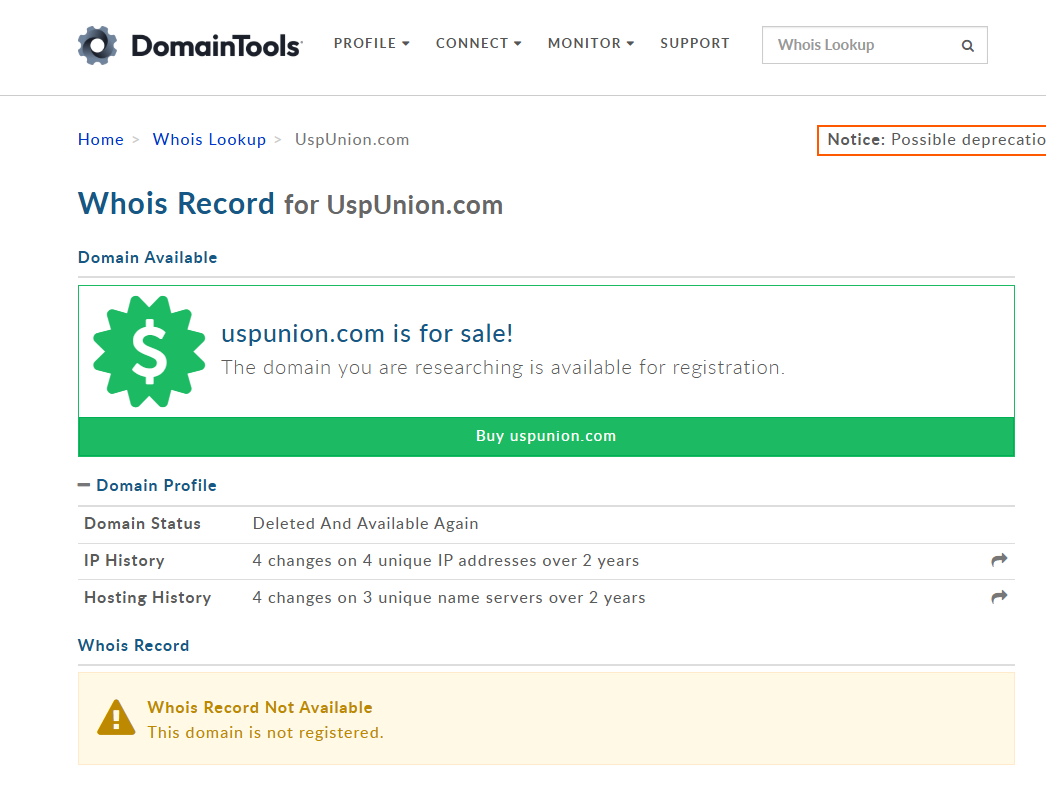Viewport: 1046px width, 795px height.
Task: Open the SUPPORT menu item
Action: [694, 43]
